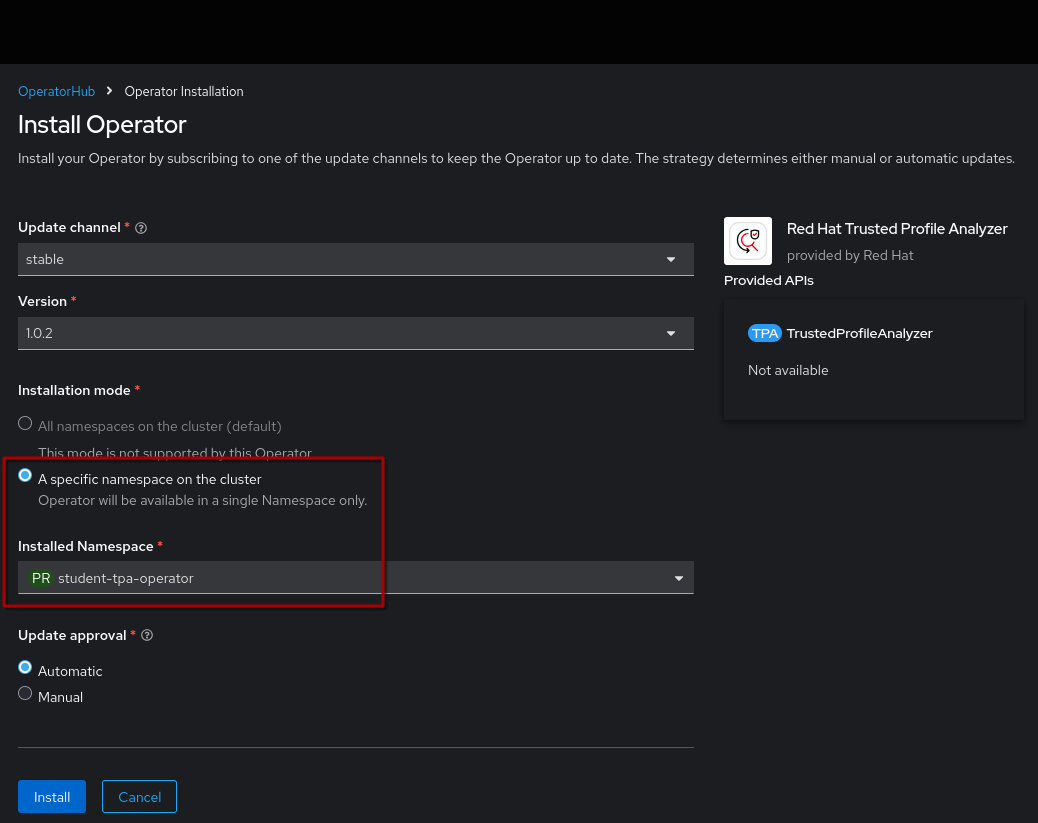1038x823 pixels.
Task: Click the Operator Installation breadcrumb item
Action: coord(184,91)
